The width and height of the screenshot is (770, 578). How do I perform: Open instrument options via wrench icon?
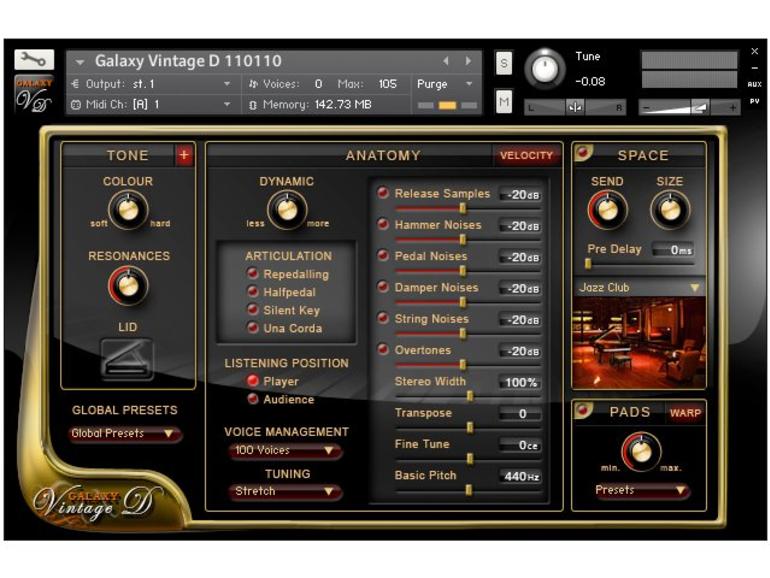[34, 59]
